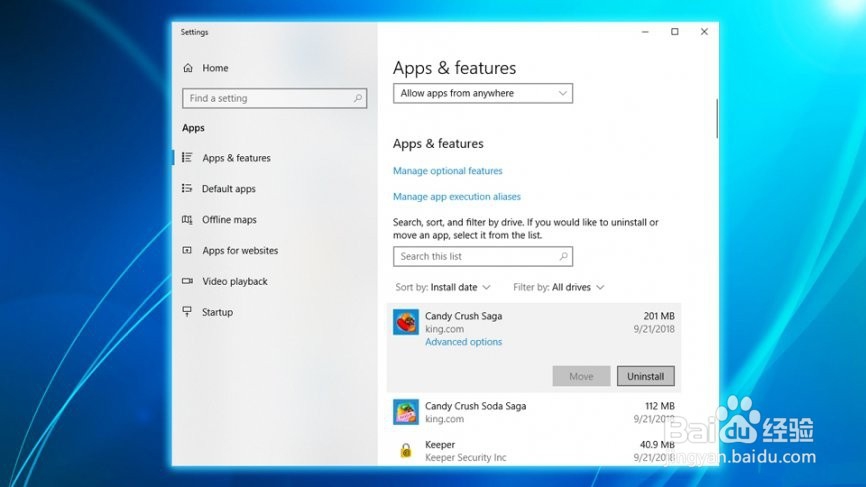Click the Candy Crush Soda Saga app icon
Viewport: 866px width, 487px height.
pos(406,412)
